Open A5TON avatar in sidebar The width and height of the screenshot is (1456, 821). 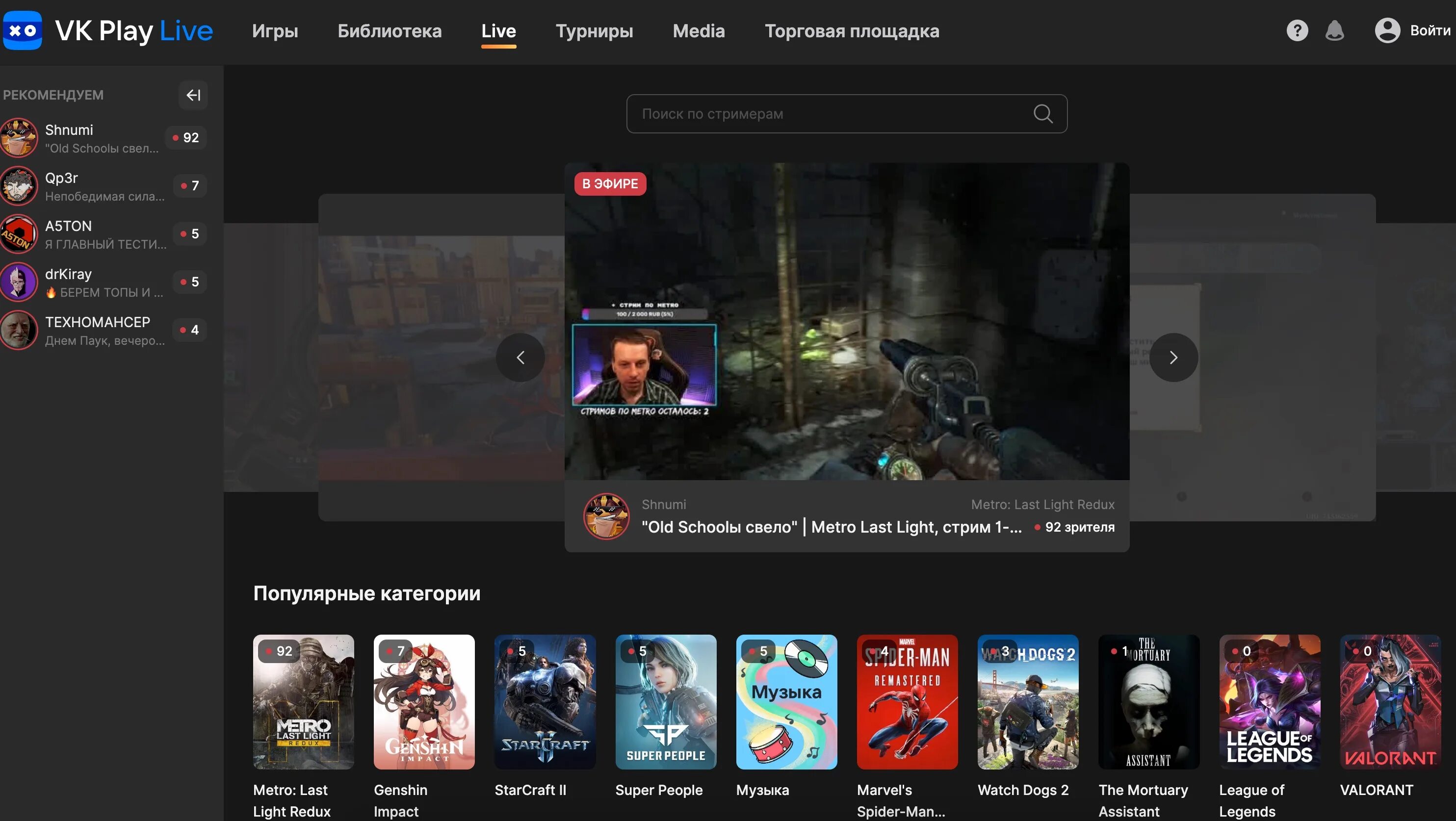coord(19,234)
